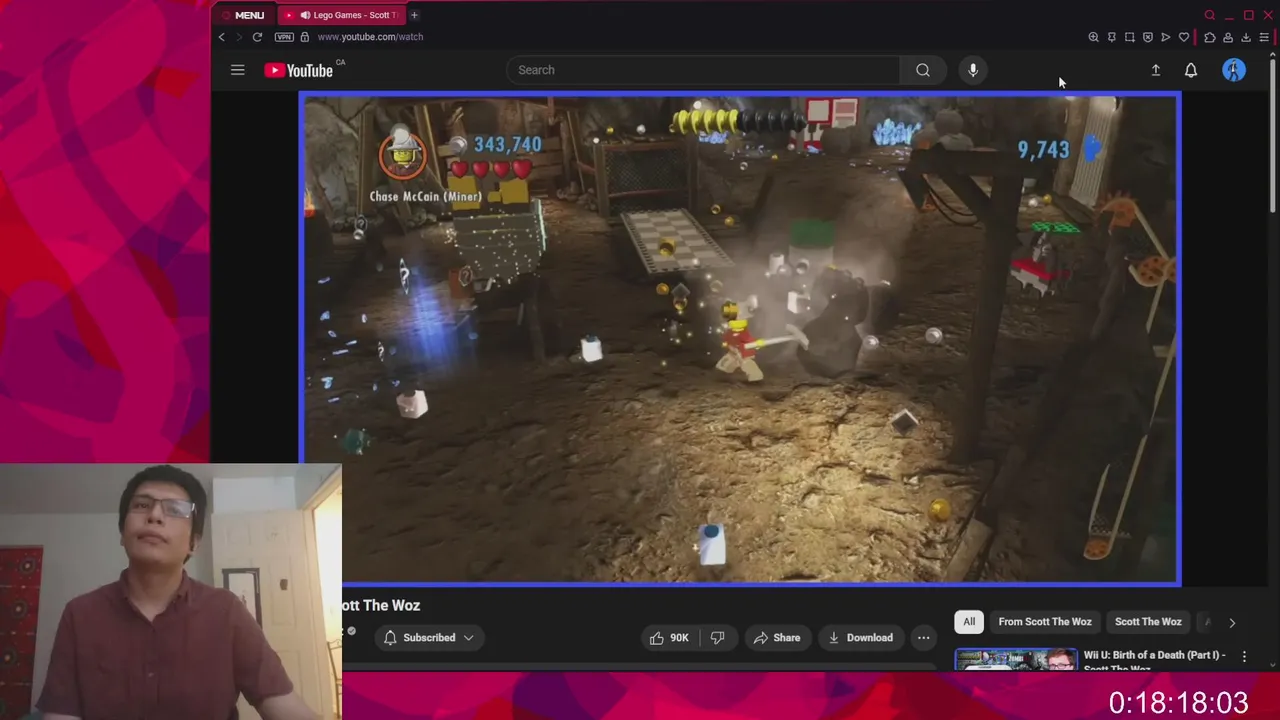Bookmark page with the heart icon
This screenshot has width=1280, height=720.
[x=1184, y=37]
